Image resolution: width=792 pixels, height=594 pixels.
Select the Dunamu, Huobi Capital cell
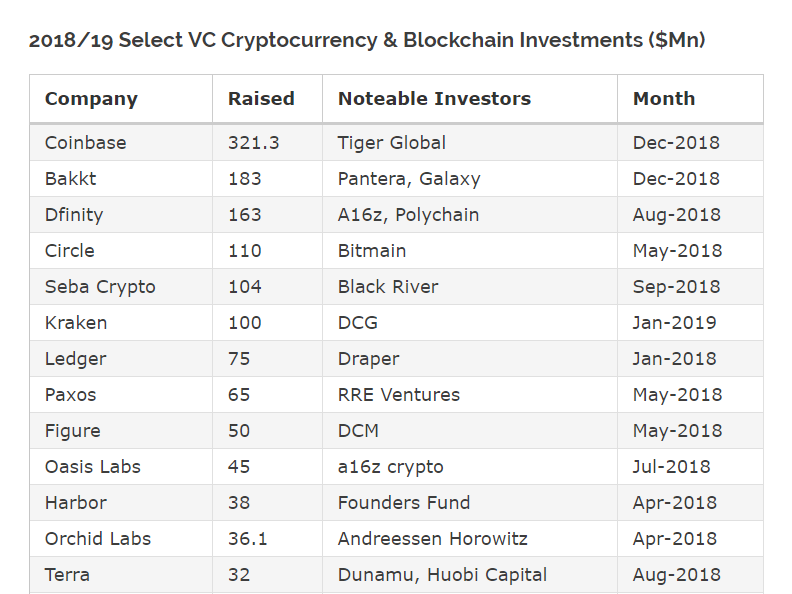click(442, 575)
